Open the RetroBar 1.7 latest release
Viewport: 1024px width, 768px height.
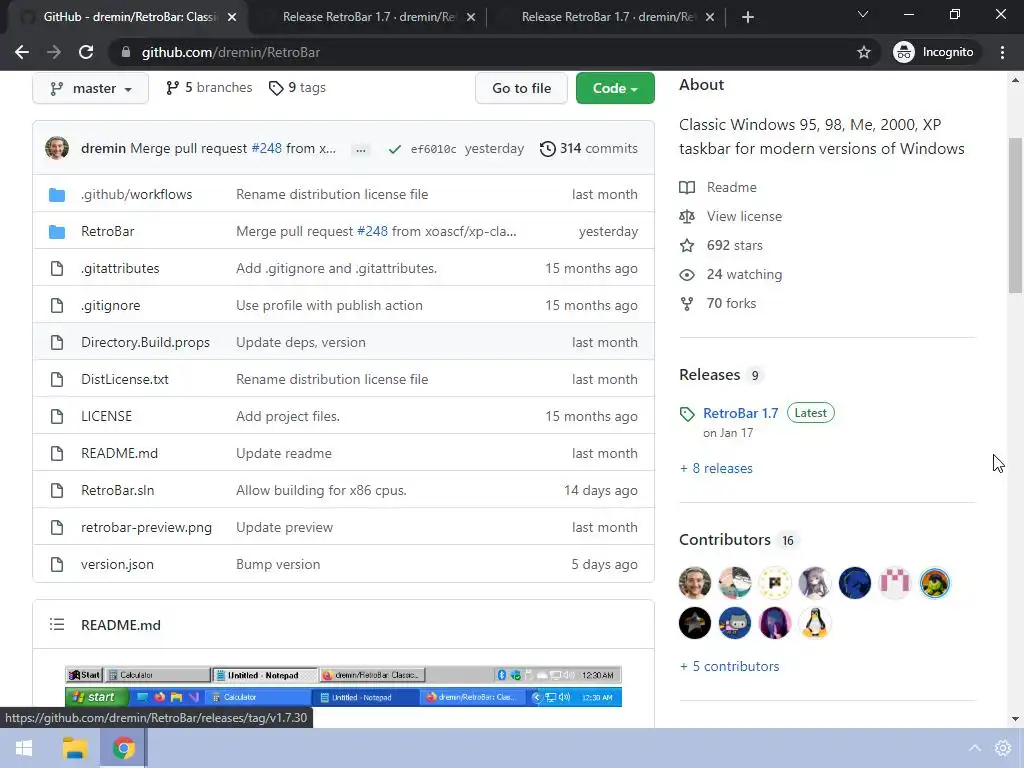click(x=741, y=413)
